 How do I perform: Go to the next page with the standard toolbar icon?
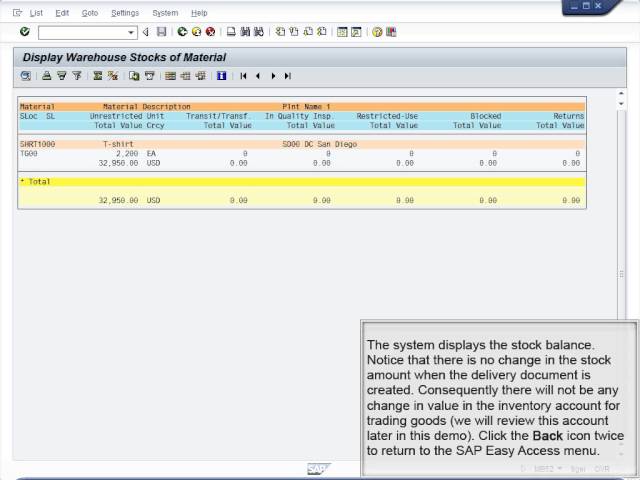click(308, 32)
